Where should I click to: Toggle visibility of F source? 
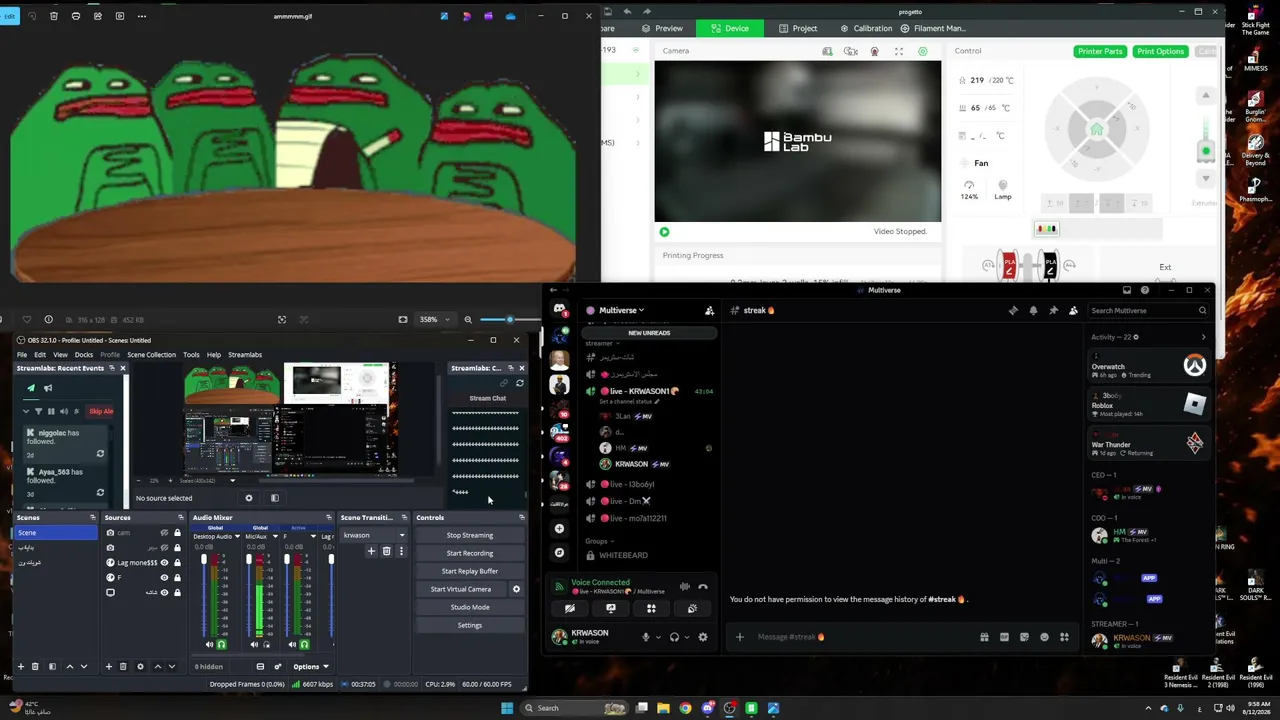pyautogui.click(x=165, y=577)
